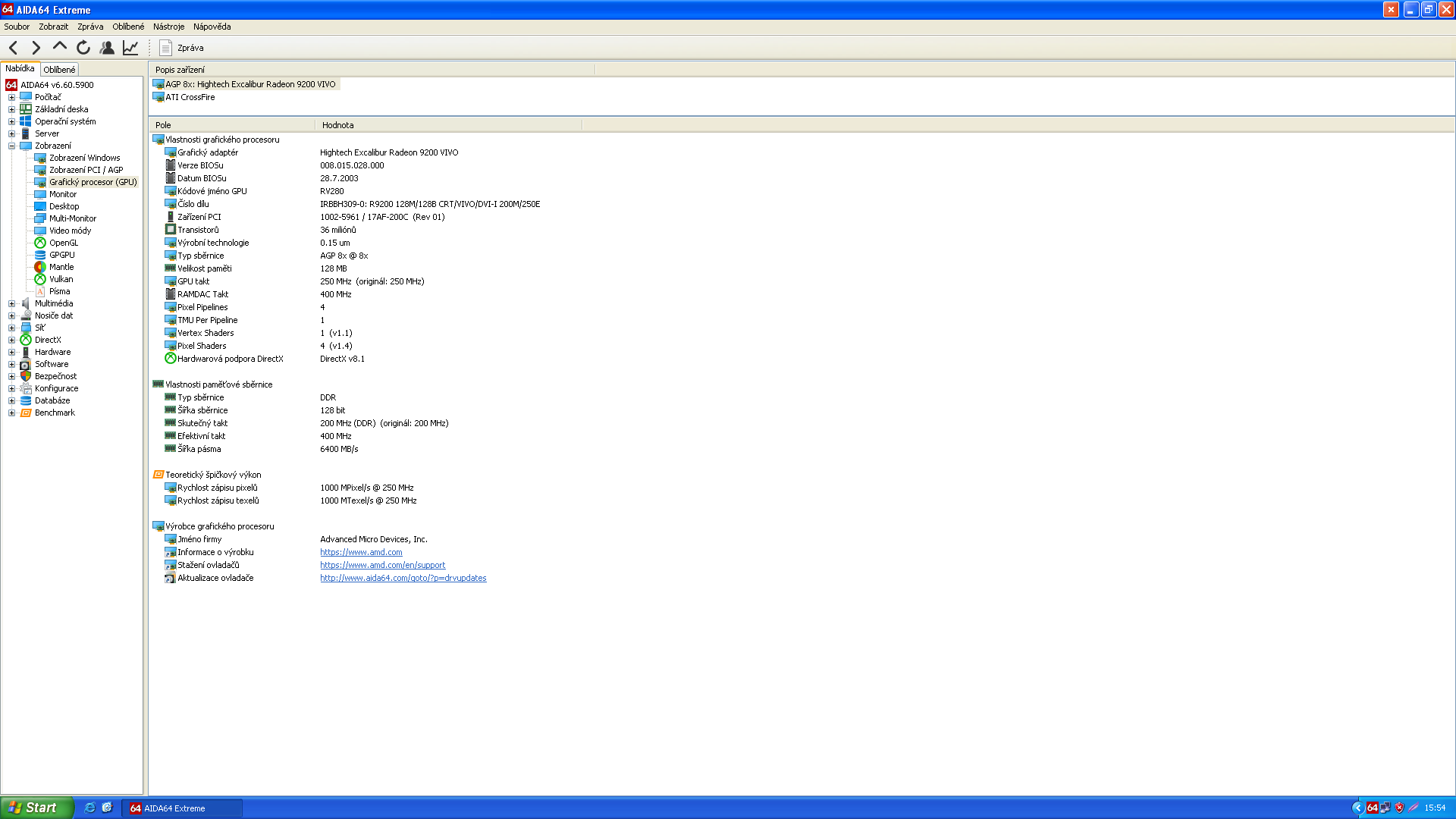Click the Zpráva report button
1456x819 pixels.
182,48
